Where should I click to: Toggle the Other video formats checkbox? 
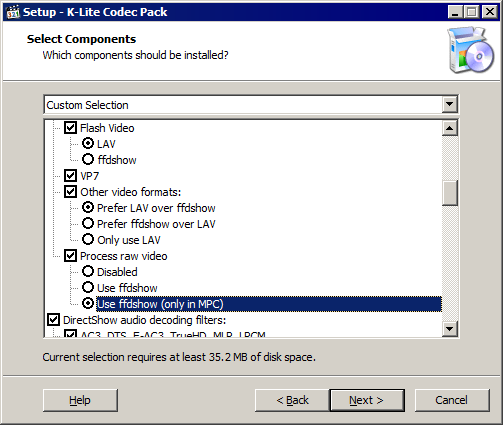(x=70, y=192)
